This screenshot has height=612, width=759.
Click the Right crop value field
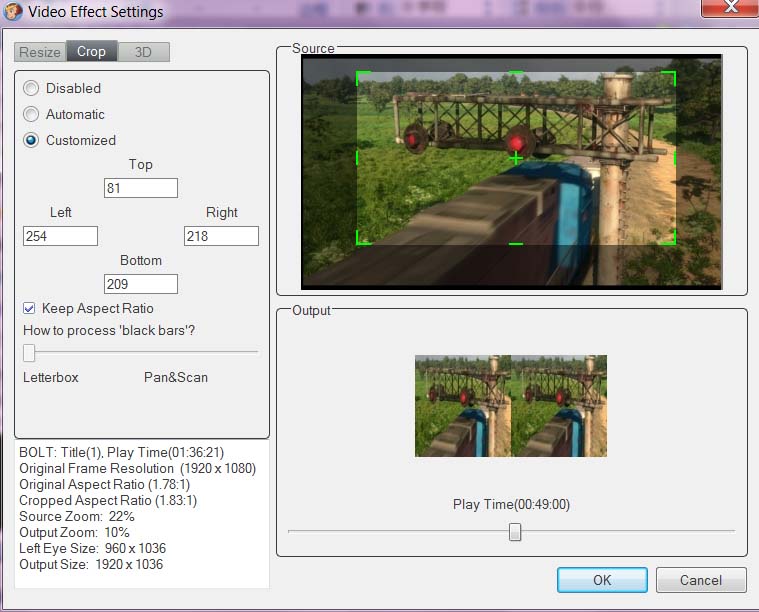[x=221, y=236]
